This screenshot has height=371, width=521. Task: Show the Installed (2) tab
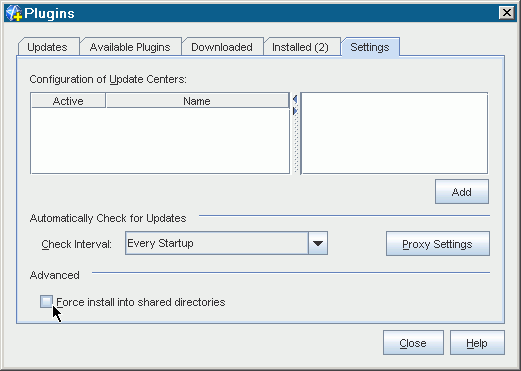[300, 47]
